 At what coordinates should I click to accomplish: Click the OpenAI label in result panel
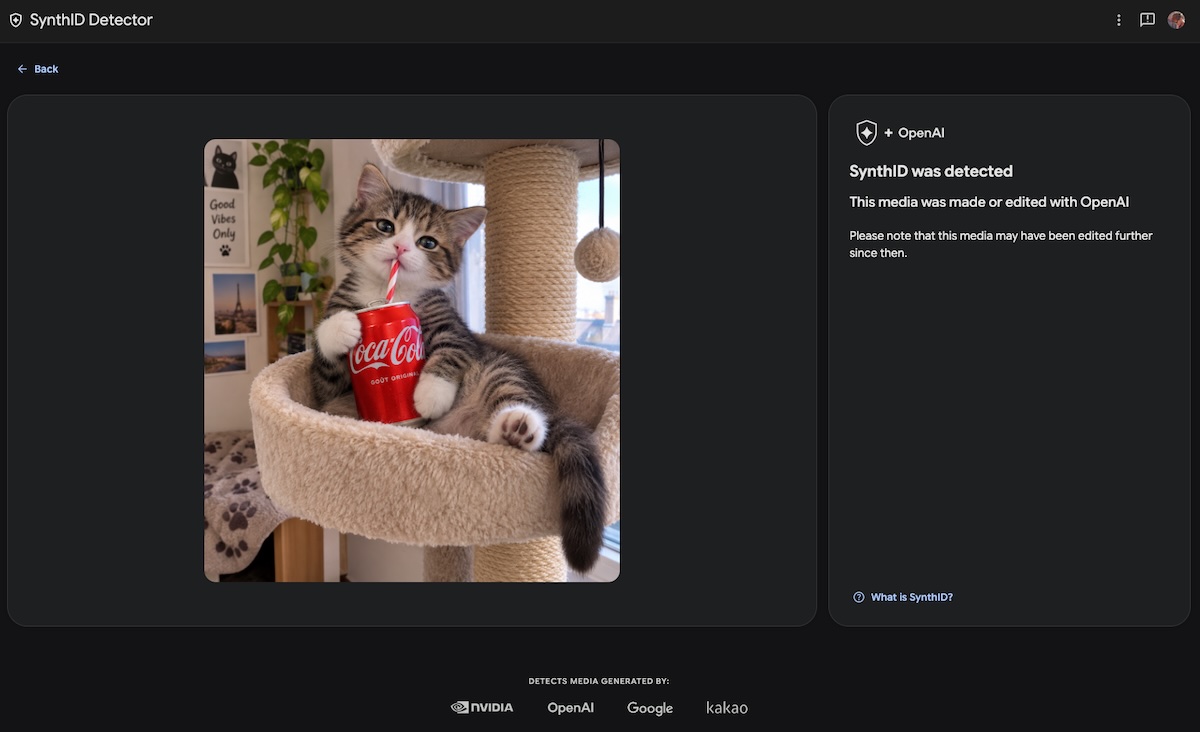point(921,133)
